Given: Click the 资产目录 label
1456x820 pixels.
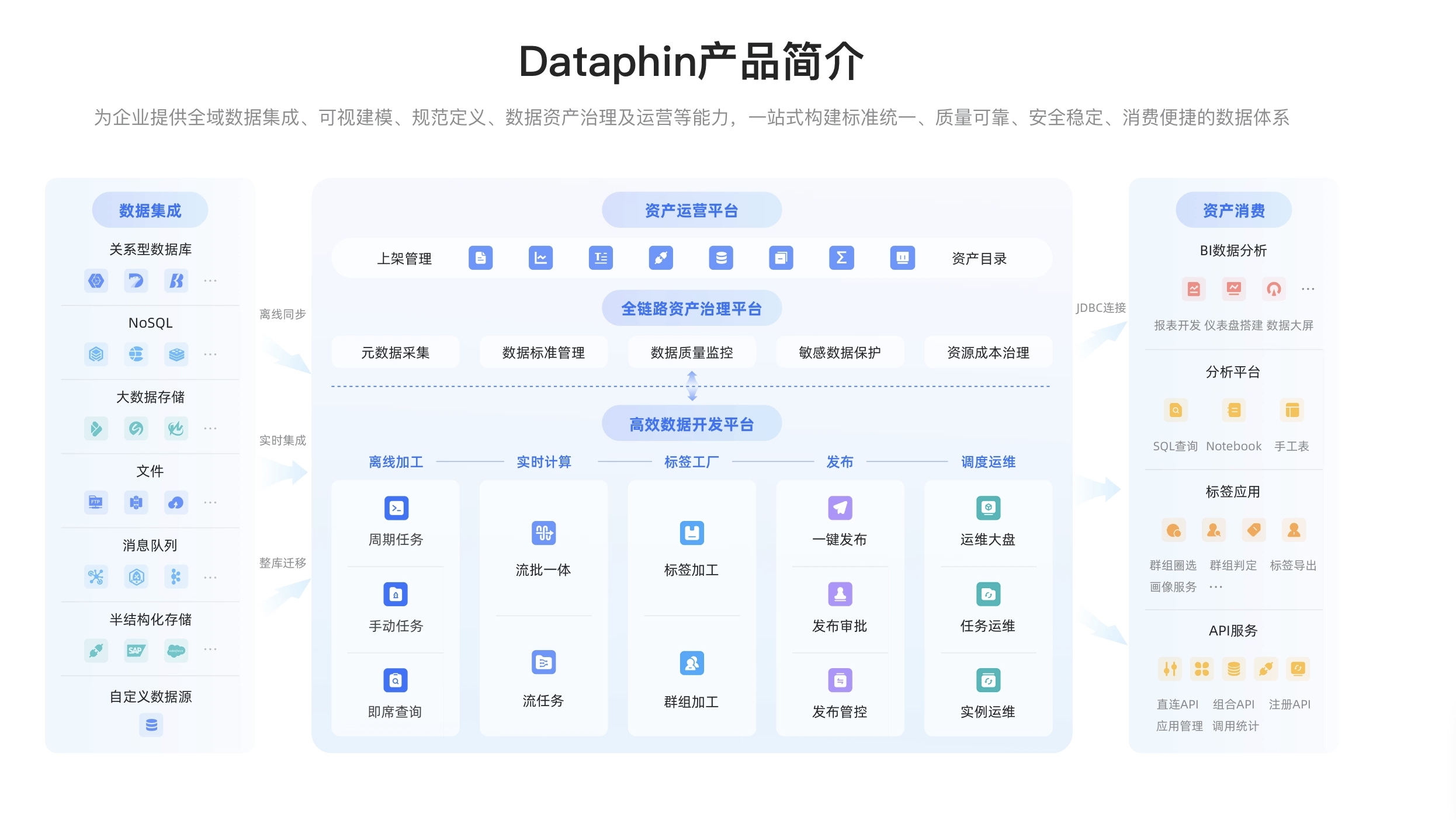Looking at the screenshot, I should (x=979, y=258).
